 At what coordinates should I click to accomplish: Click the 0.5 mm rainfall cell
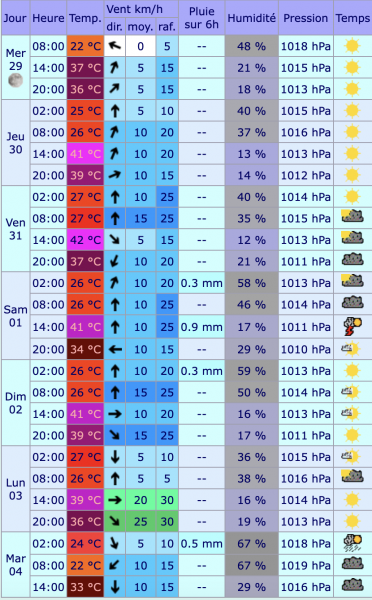coord(202,543)
